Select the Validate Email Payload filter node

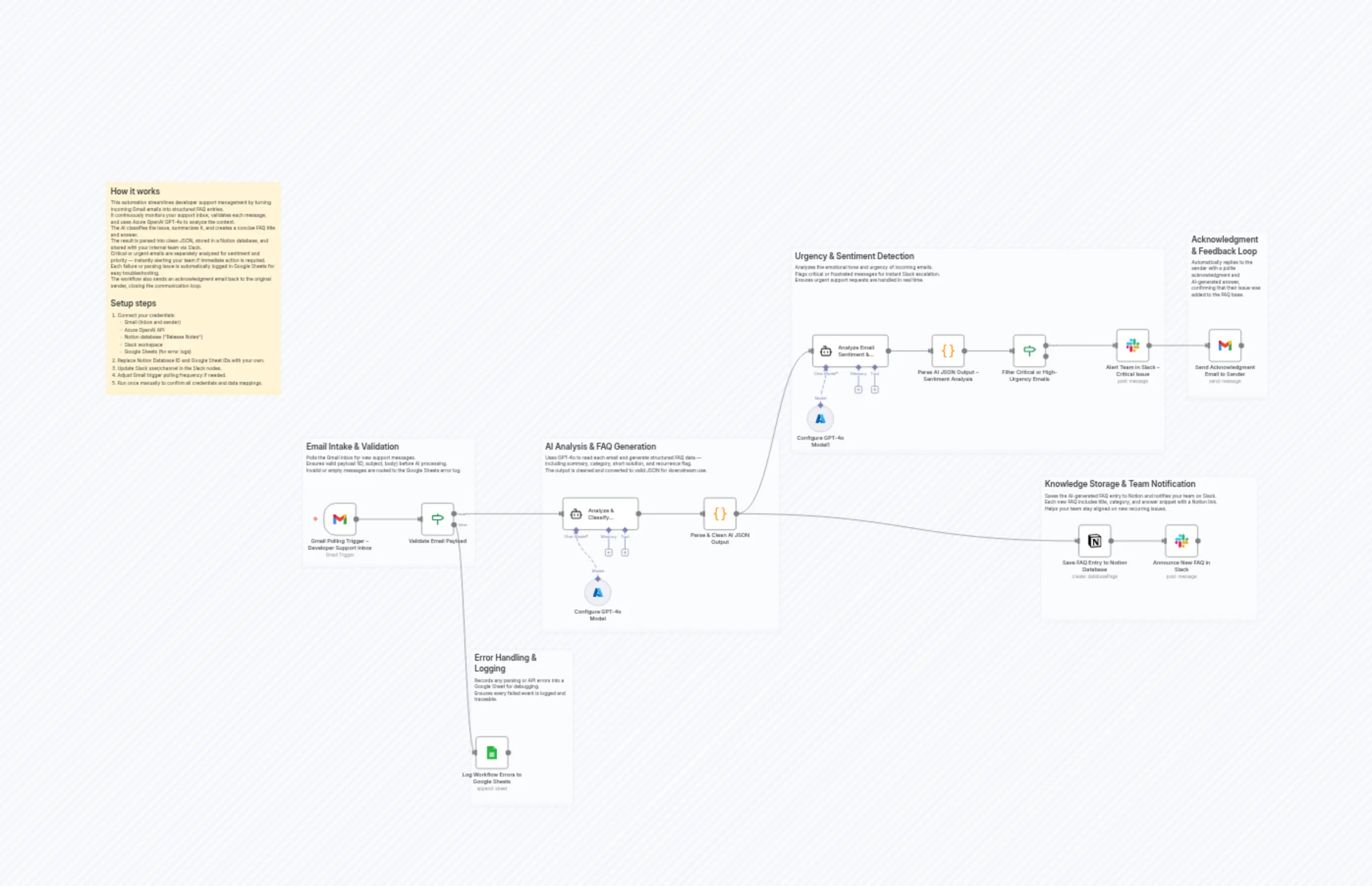[x=437, y=518]
